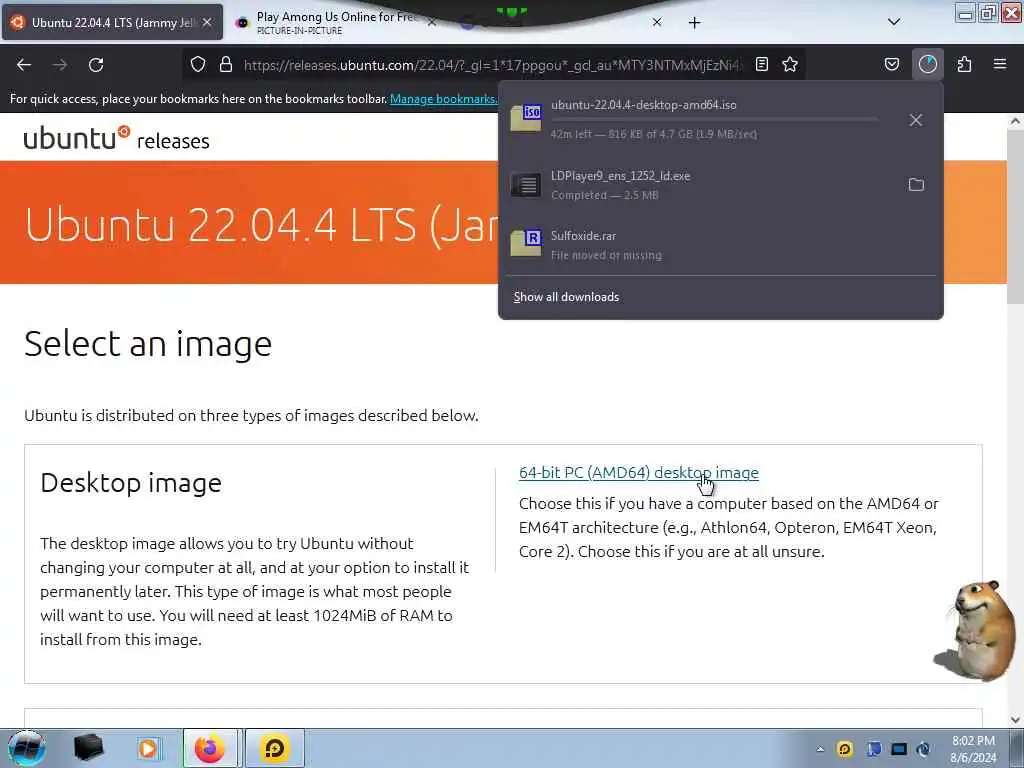1024x768 pixels.
Task: Cancel the ubuntu ISO download
Action: [x=916, y=120]
